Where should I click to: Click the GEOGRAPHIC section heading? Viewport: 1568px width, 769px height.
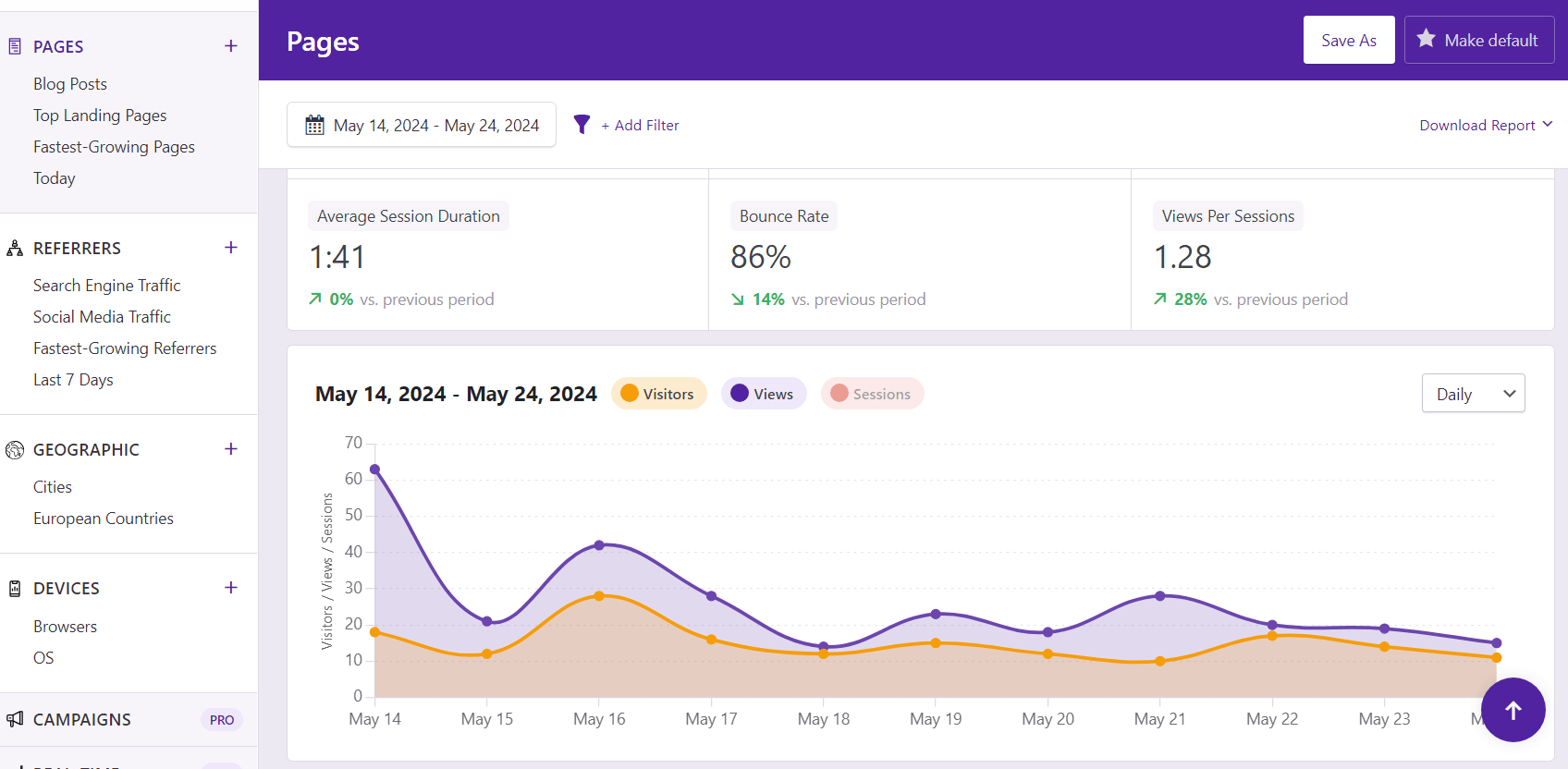(86, 449)
